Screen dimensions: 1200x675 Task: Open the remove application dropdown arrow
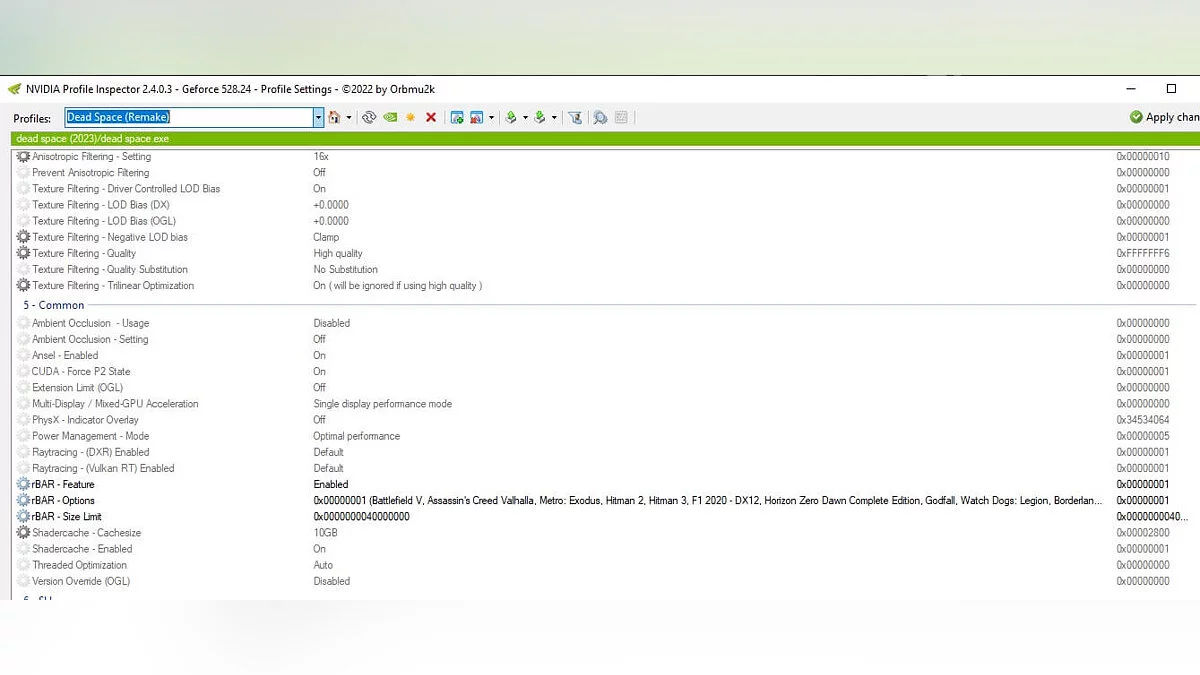[491, 117]
